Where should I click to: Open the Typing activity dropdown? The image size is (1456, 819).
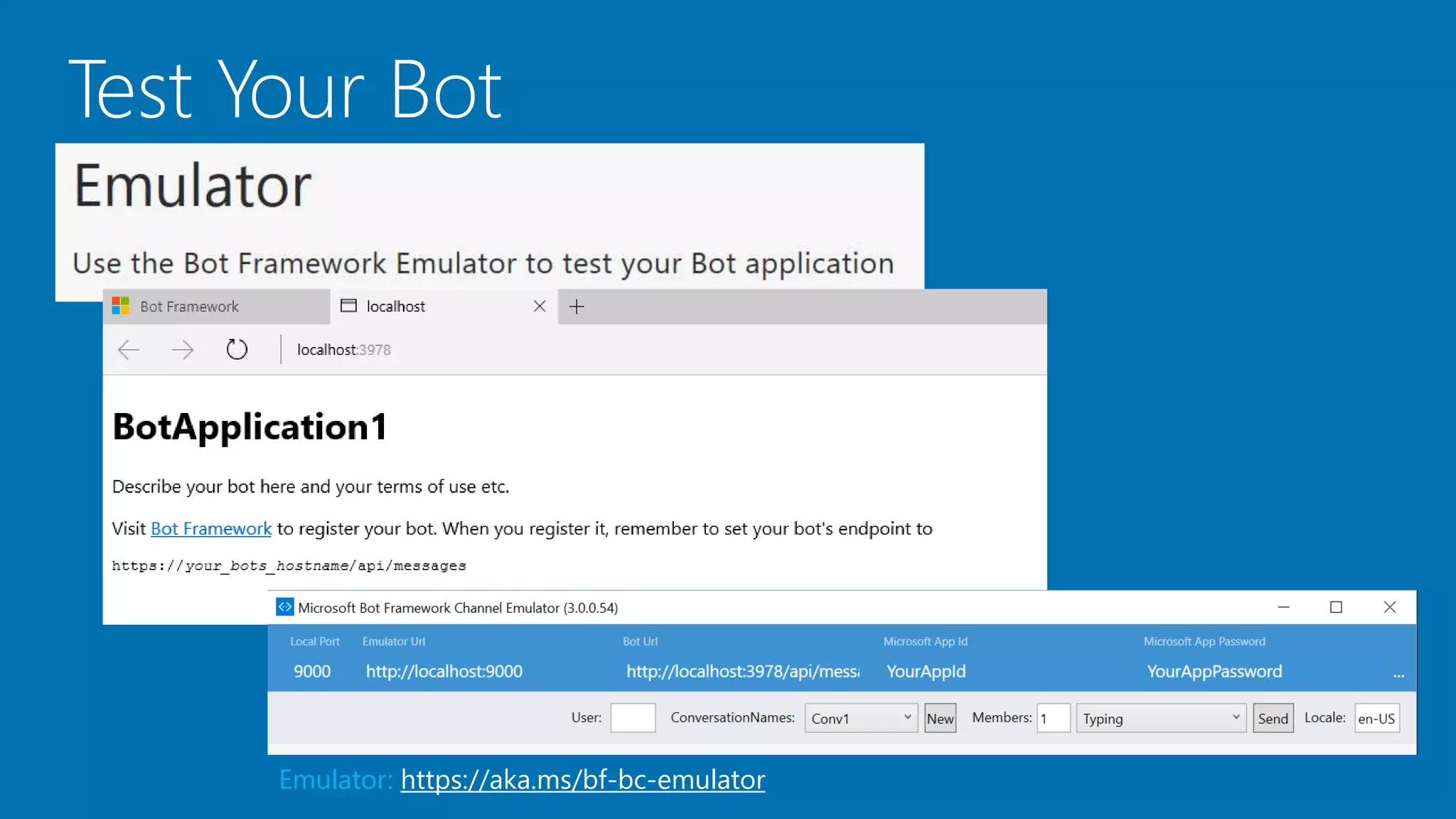(x=1161, y=718)
